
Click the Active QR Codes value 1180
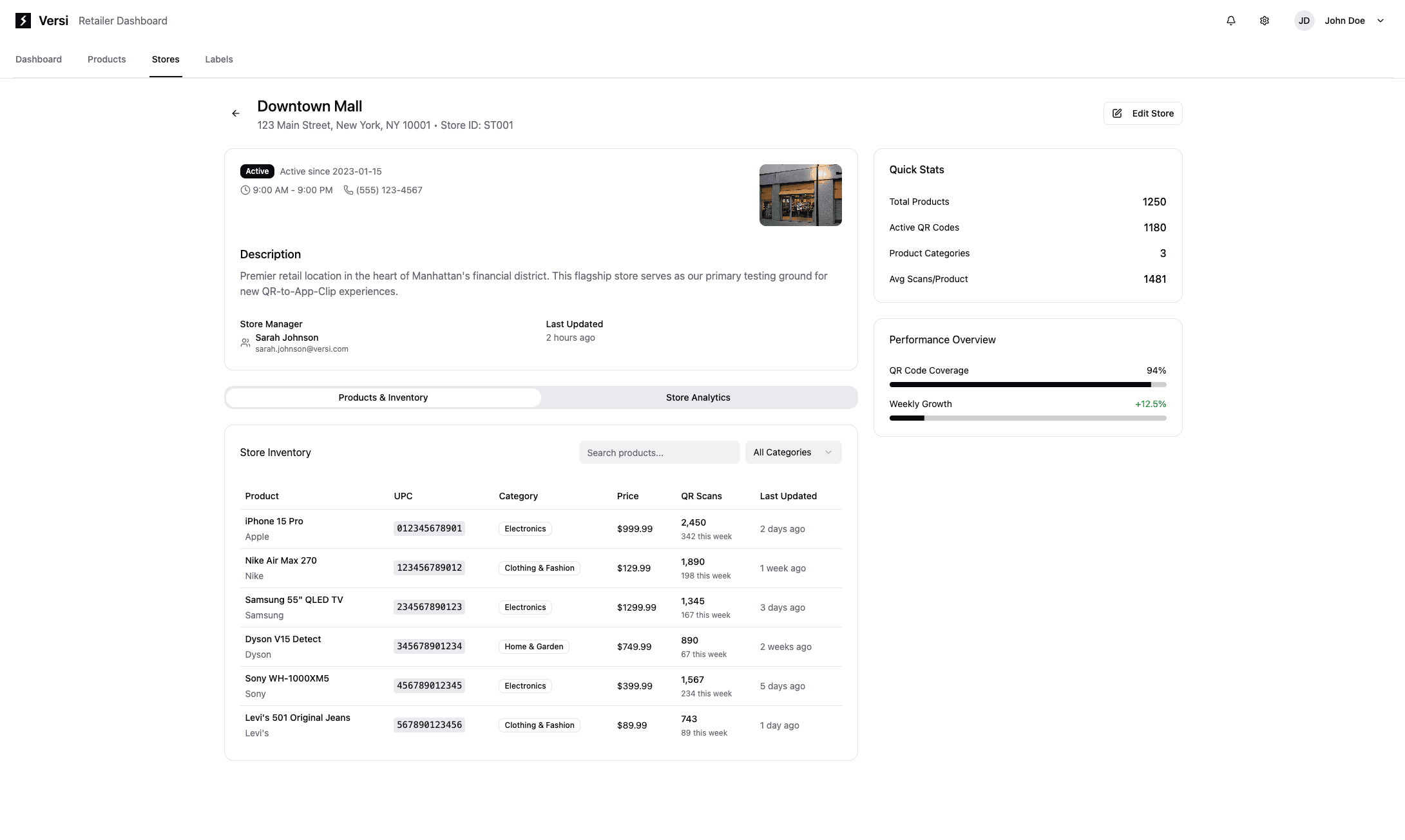tap(1154, 227)
